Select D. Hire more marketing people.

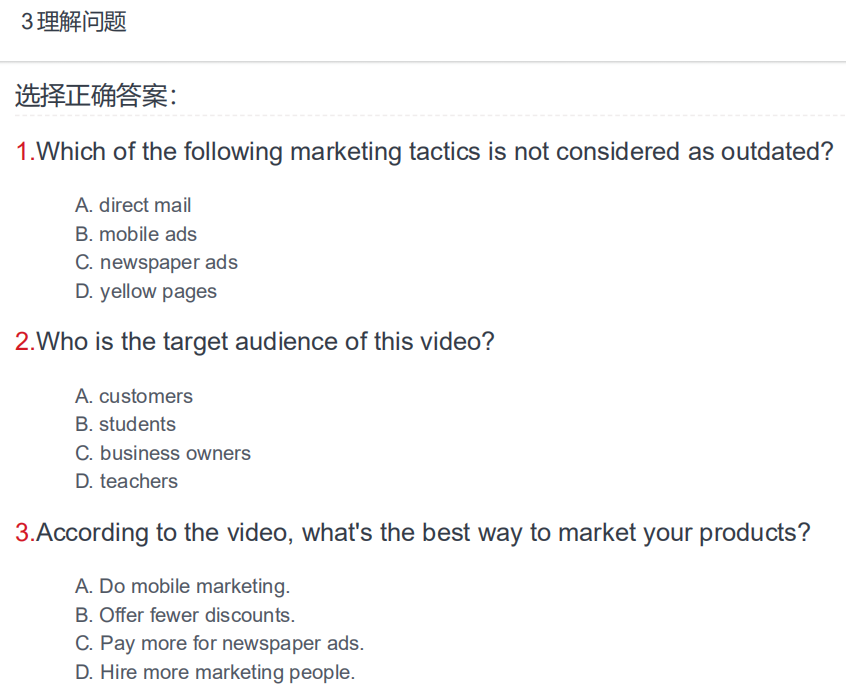215,672
